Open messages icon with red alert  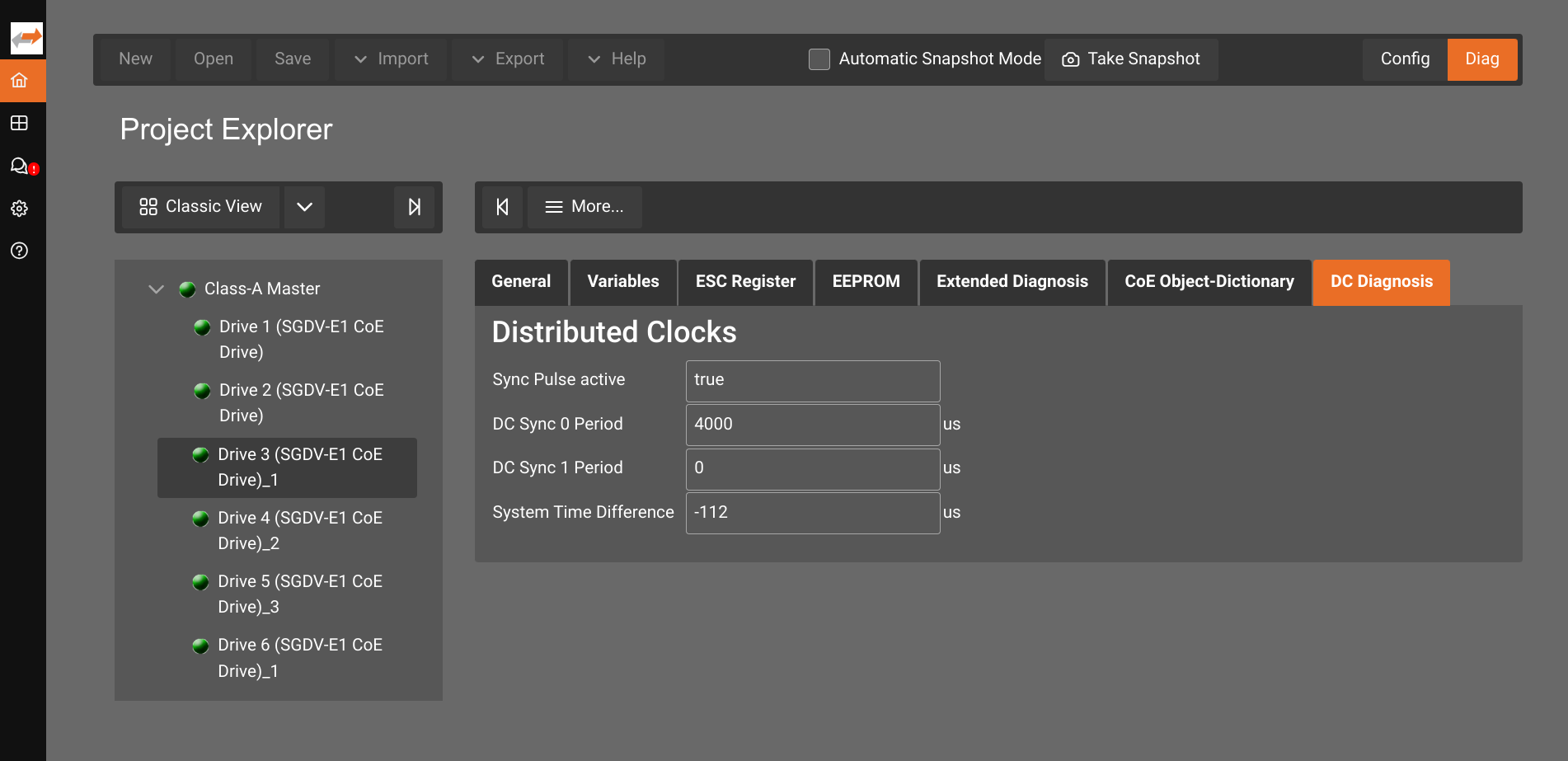click(20, 166)
